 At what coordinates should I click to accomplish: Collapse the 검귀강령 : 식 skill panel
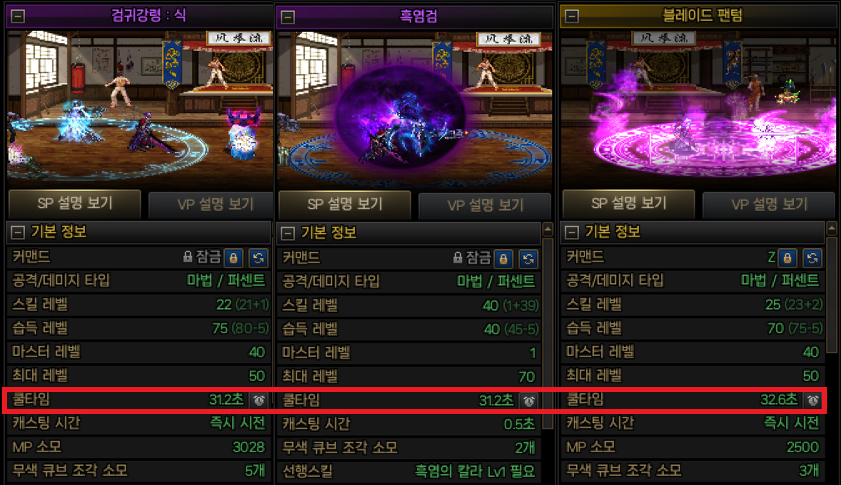[18, 16]
